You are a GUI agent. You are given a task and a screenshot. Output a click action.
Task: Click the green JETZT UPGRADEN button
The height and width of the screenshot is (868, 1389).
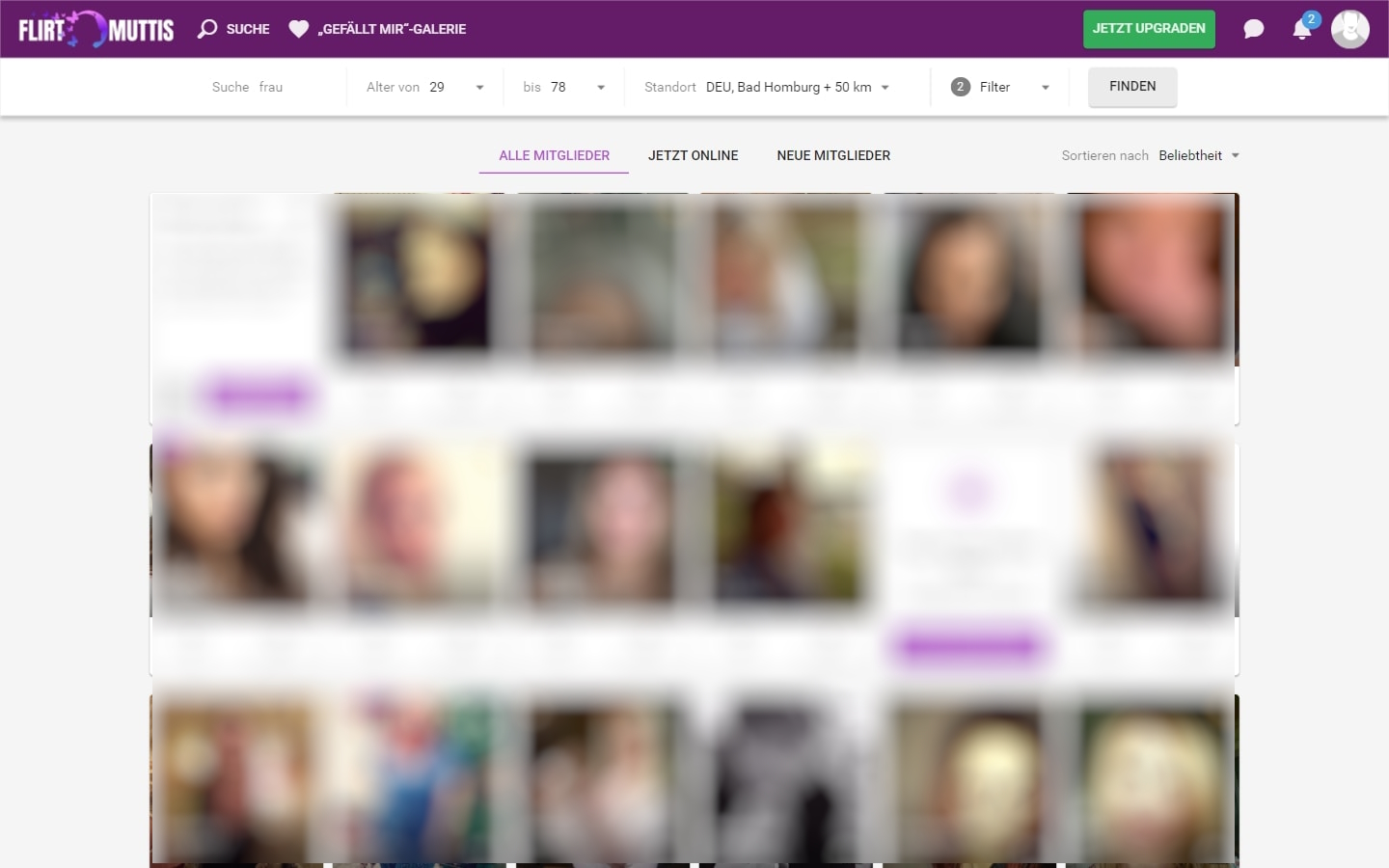click(x=1149, y=29)
